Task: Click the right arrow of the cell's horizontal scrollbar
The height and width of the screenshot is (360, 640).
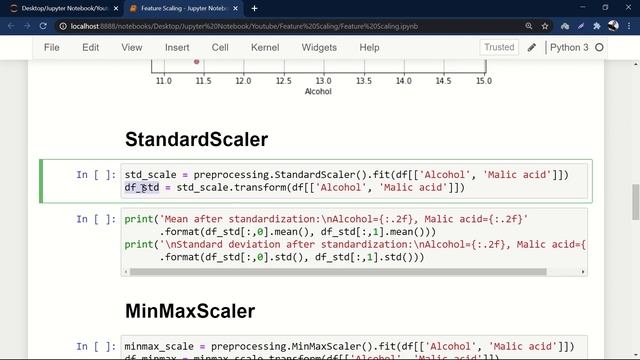Action: (x=583, y=272)
